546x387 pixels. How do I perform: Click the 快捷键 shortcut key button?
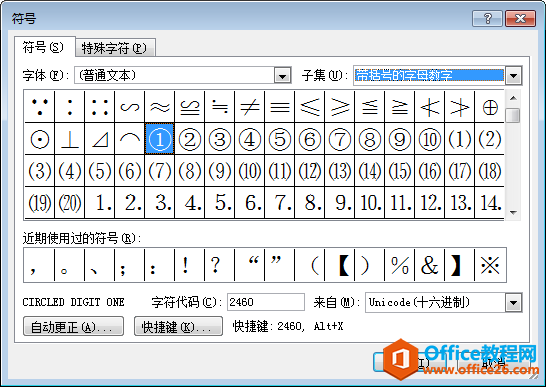tap(178, 326)
